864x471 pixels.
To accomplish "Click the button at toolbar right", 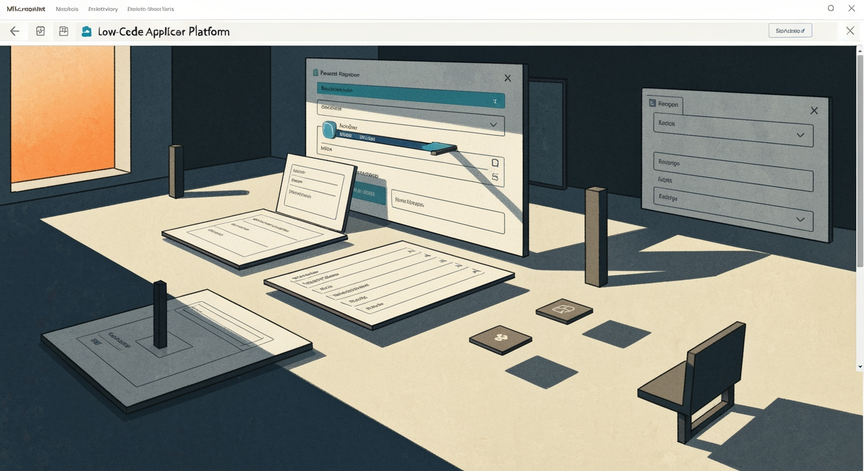I will (x=790, y=31).
